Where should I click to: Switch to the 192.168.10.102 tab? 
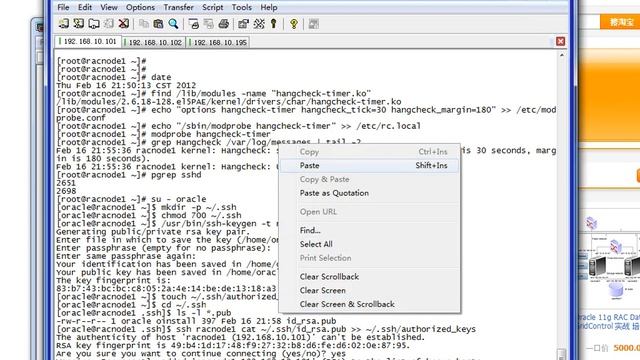153,42
